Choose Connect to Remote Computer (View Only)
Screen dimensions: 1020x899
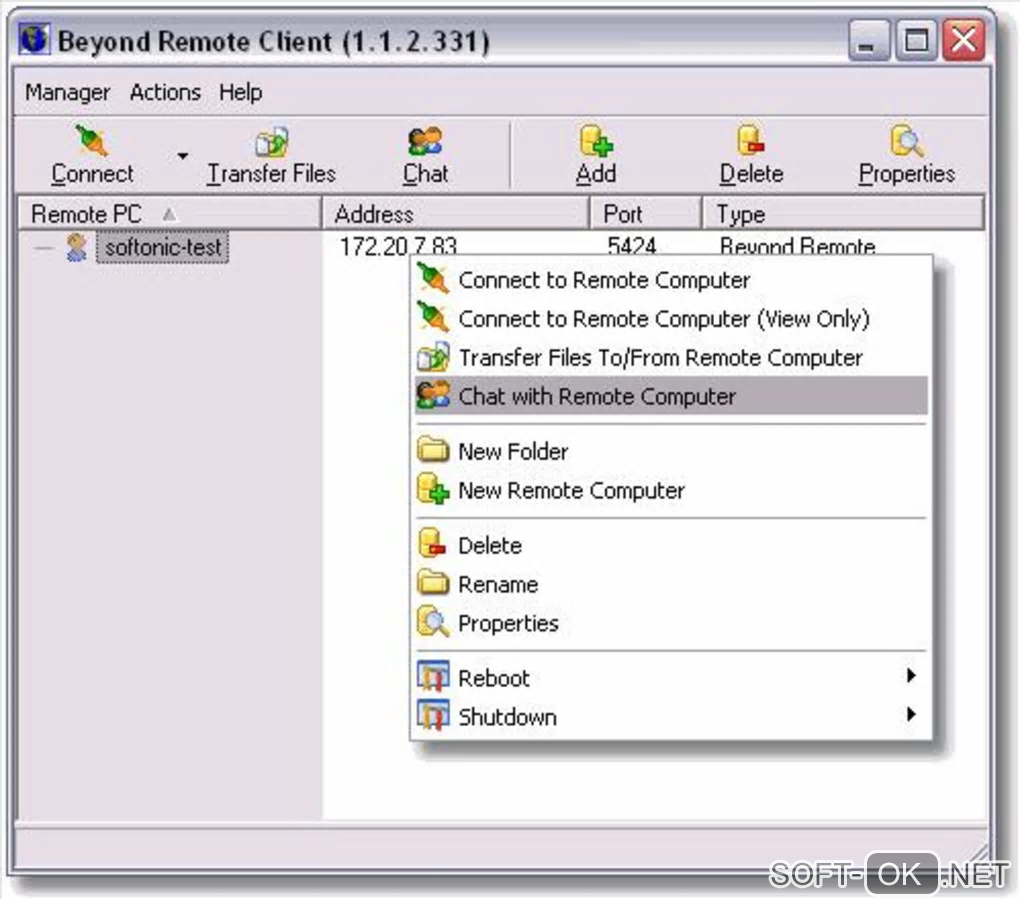671,319
